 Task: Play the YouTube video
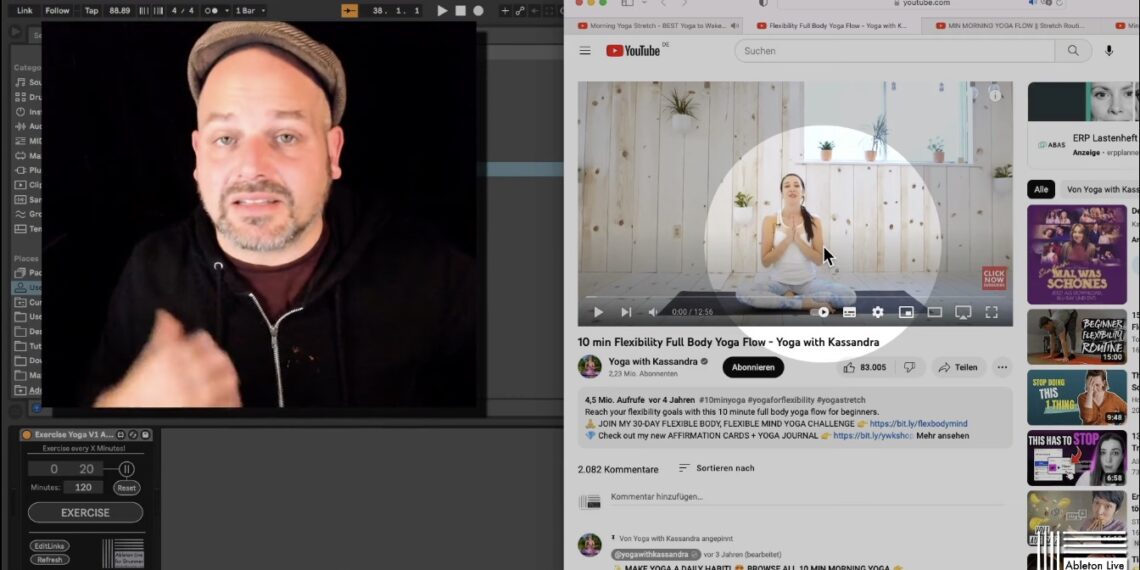(x=598, y=312)
